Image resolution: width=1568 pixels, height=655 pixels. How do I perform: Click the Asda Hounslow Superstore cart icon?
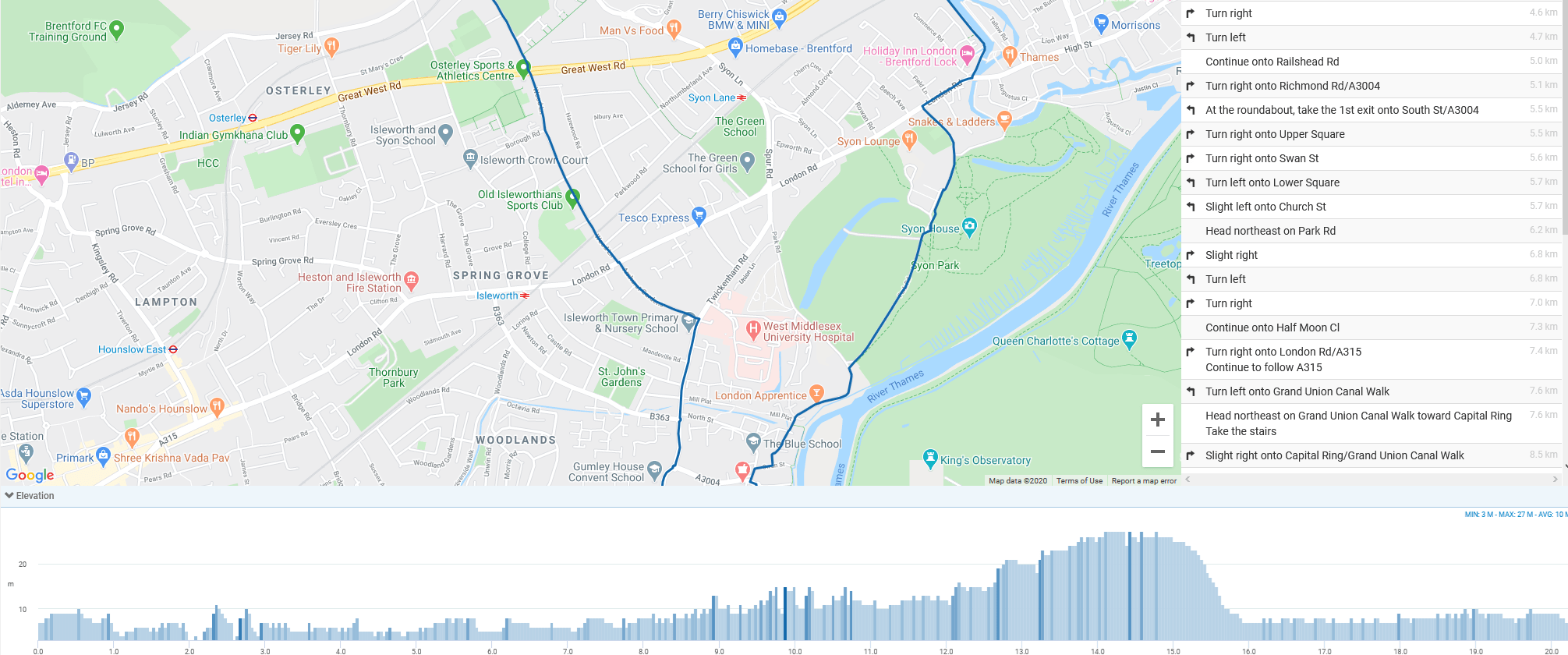(84, 397)
